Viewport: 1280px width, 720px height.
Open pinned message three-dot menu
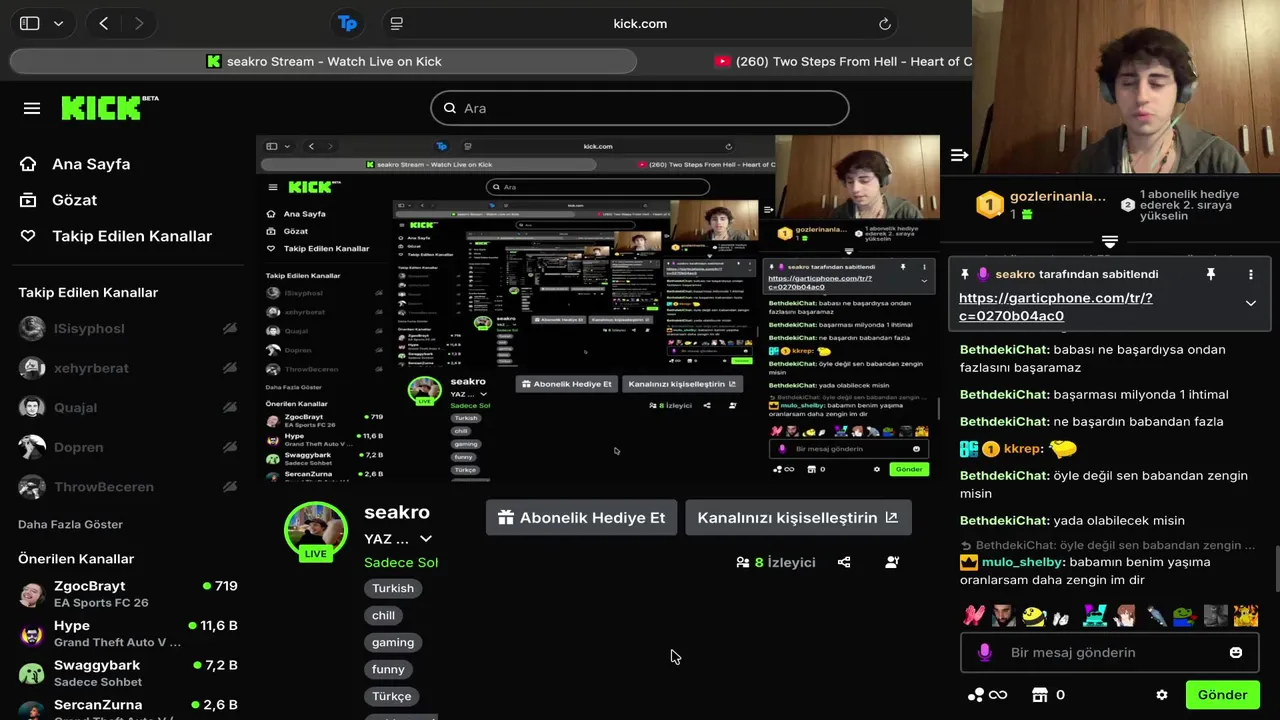(x=1250, y=274)
